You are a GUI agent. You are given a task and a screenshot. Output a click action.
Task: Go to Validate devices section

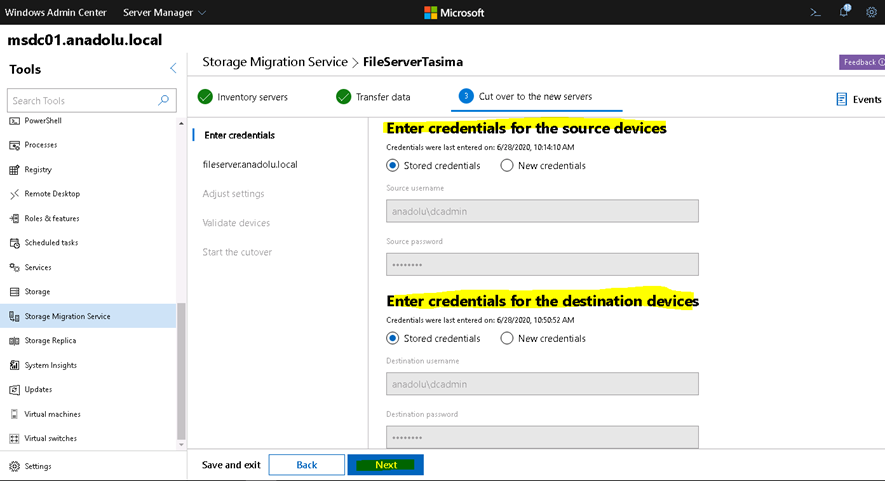(236, 223)
